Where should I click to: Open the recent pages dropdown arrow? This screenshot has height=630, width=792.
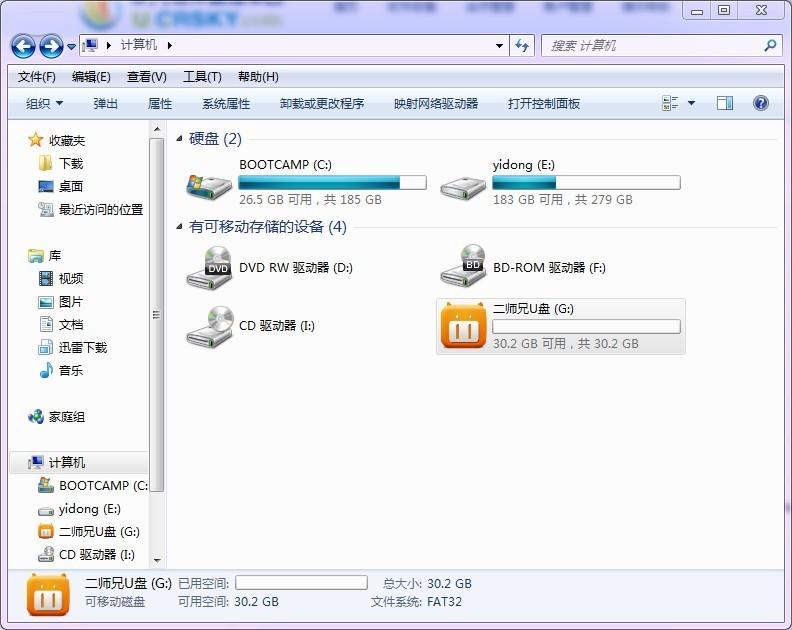71,46
